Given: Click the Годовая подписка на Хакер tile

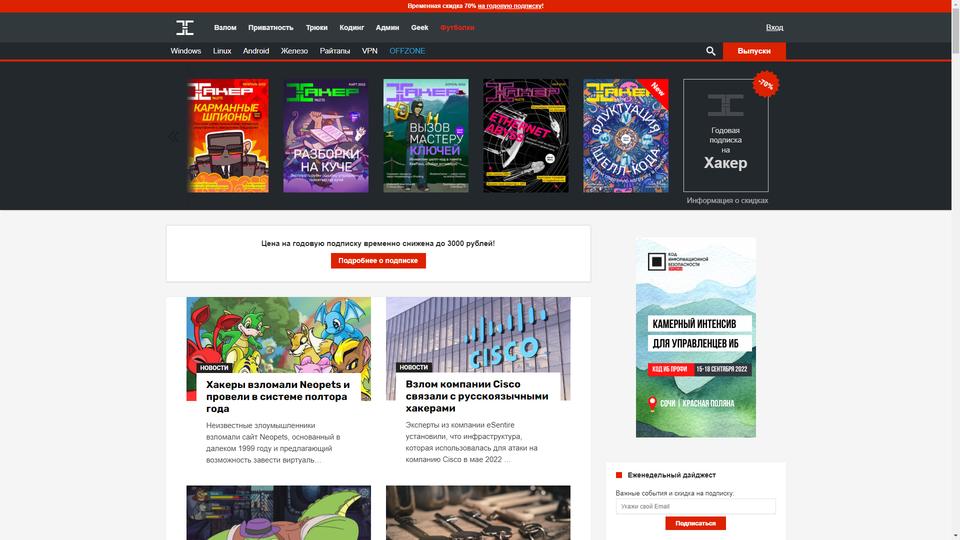Looking at the screenshot, I should pos(726,135).
